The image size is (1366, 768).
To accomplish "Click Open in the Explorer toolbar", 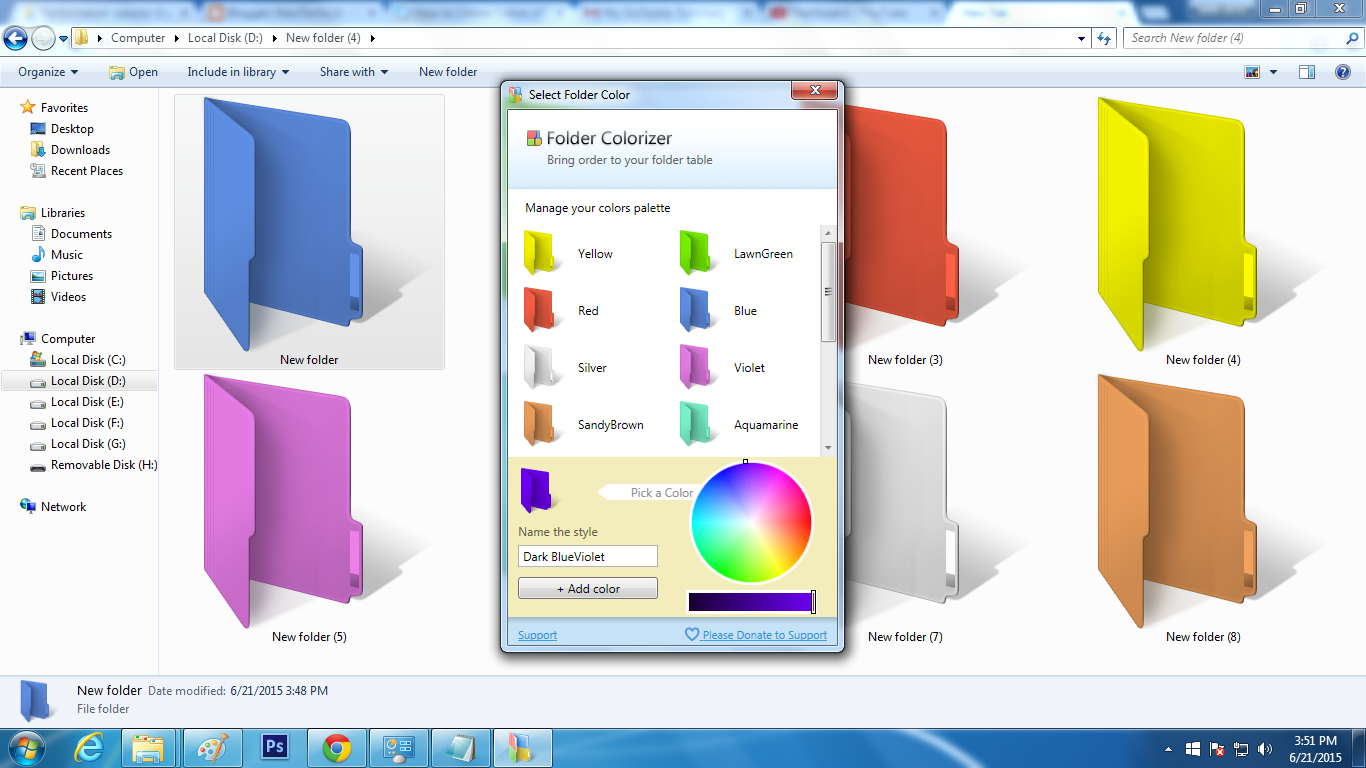I will (x=133, y=72).
